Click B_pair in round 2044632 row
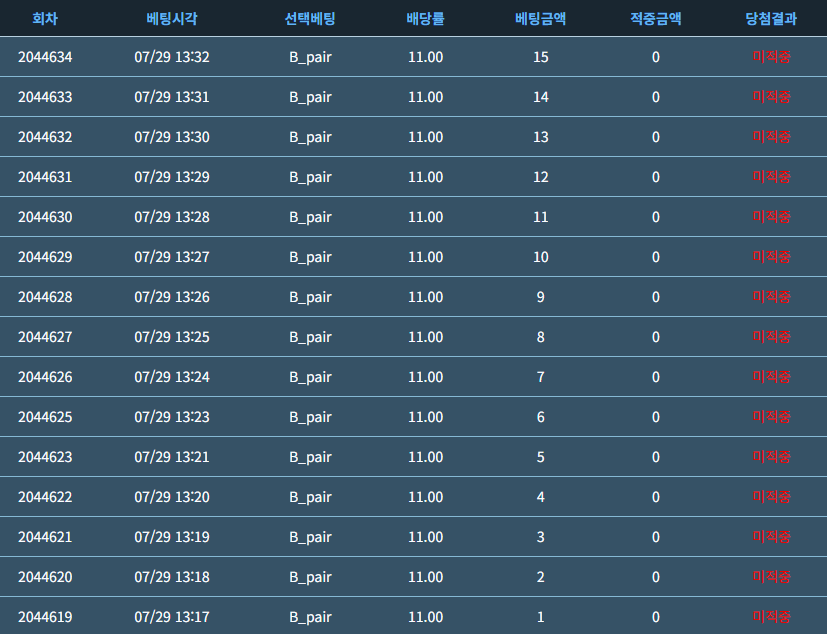 pyautogui.click(x=310, y=137)
